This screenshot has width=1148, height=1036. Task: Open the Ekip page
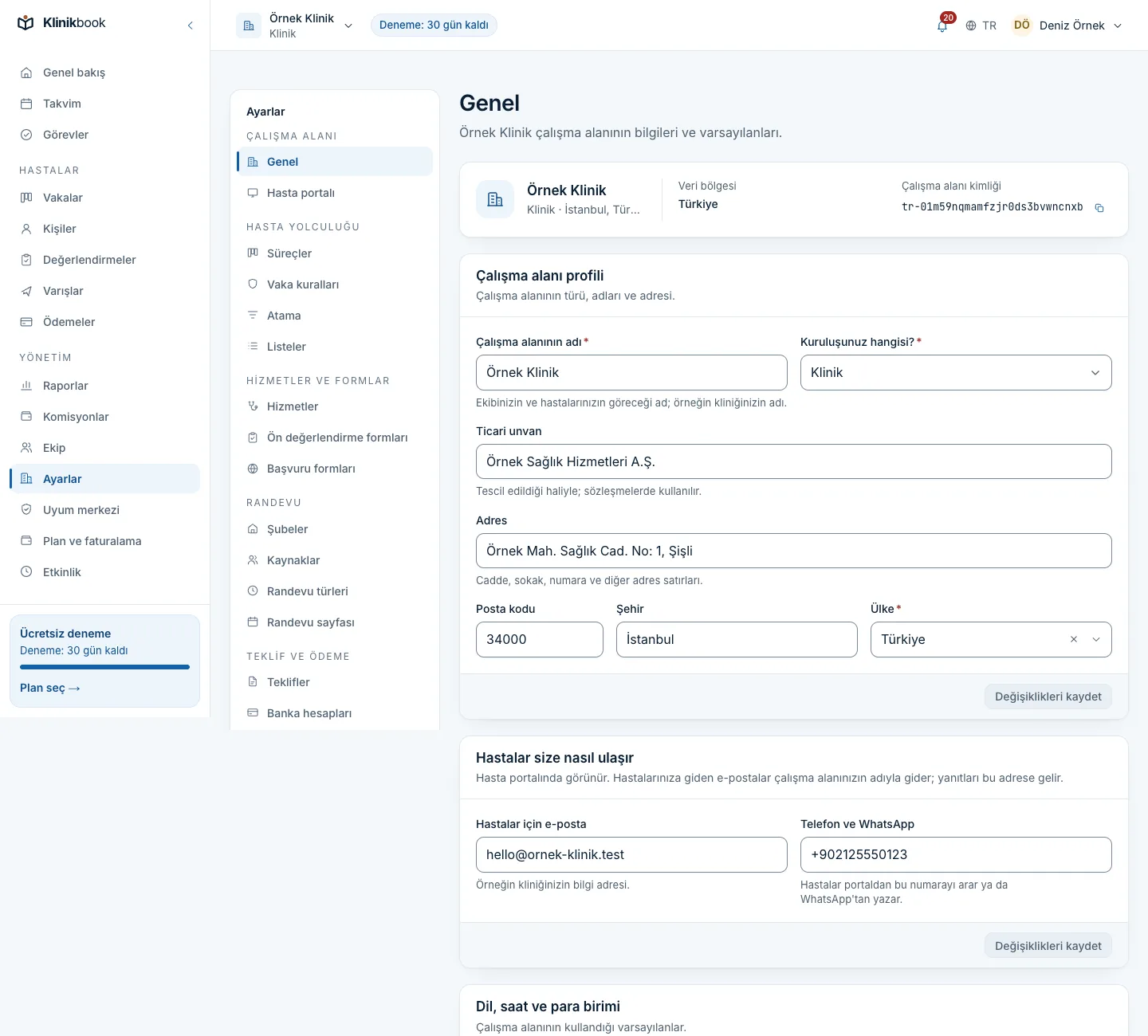tap(104, 448)
